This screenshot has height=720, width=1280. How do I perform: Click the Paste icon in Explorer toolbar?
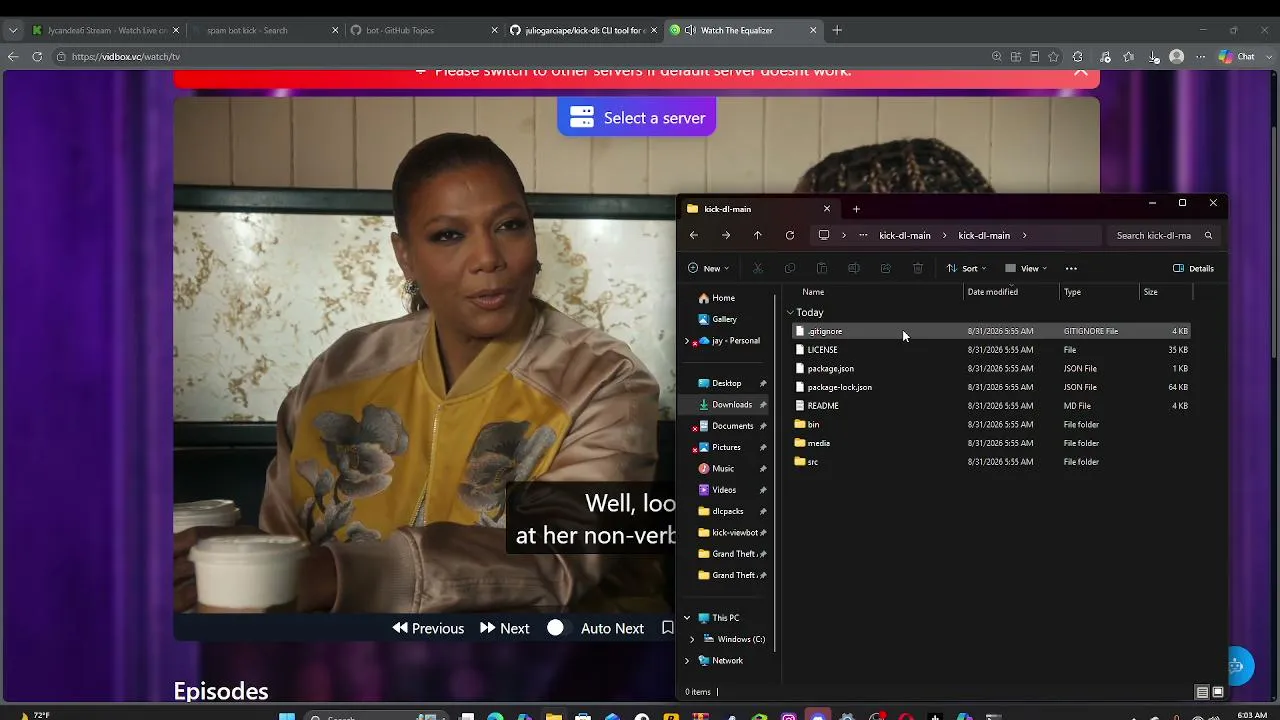coord(822,268)
